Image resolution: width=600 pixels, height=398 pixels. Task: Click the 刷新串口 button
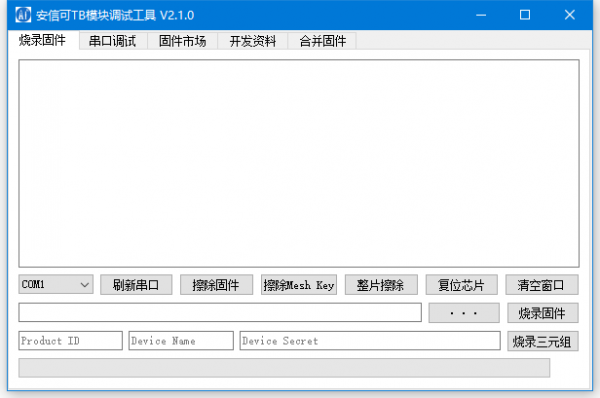136,285
